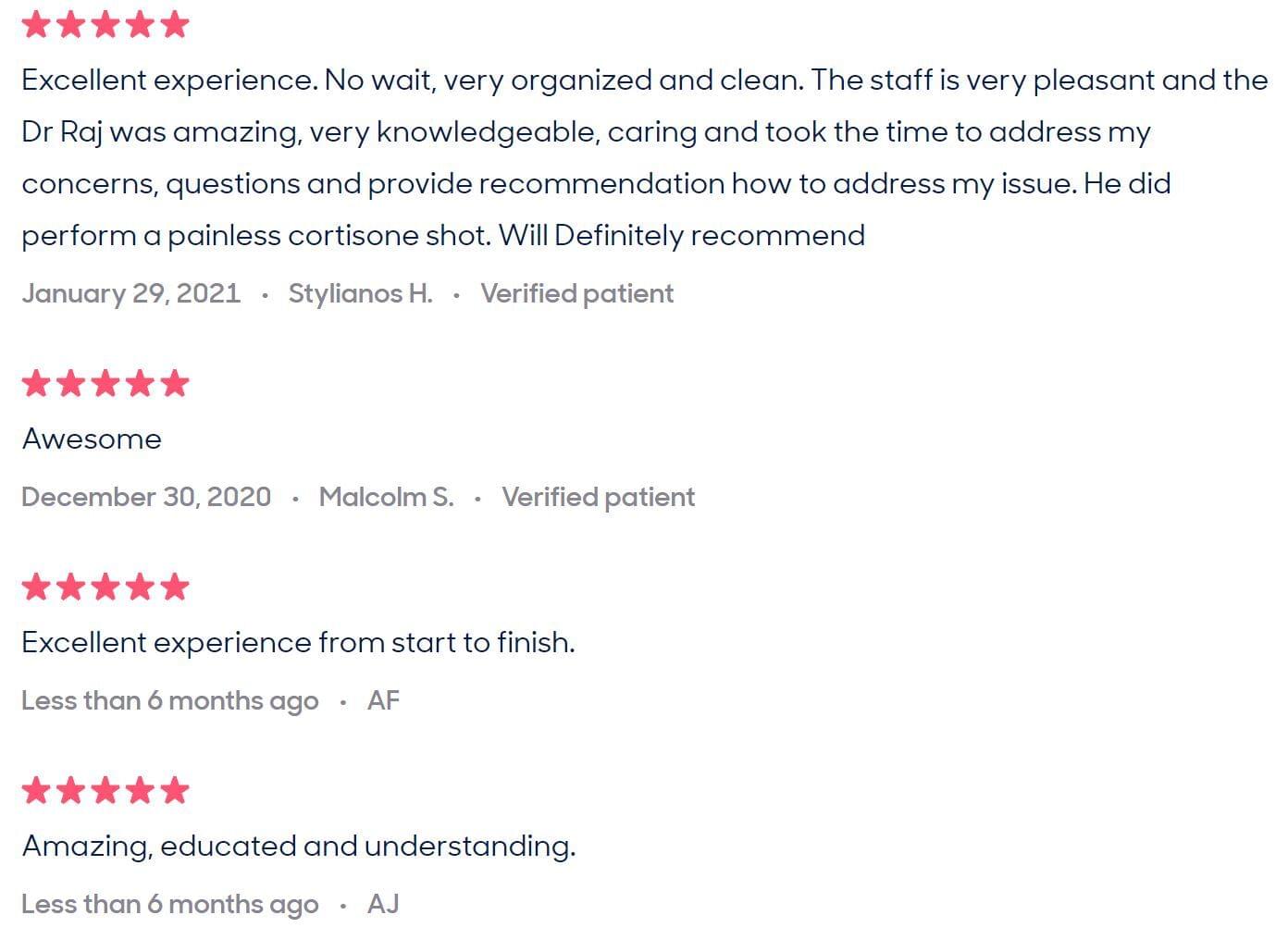Click the third star above the Awesome review
1288x952 pixels.
(x=105, y=383)
